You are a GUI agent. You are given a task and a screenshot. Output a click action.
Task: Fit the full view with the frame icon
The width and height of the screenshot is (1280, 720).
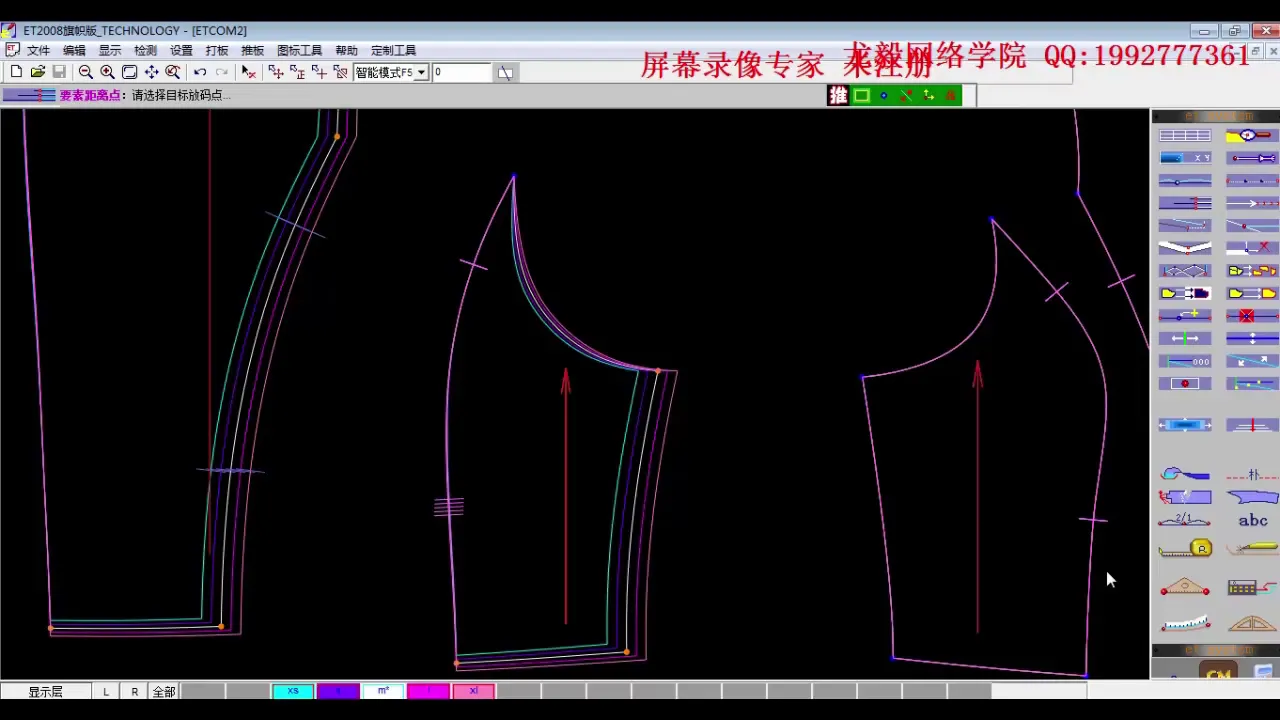coord(130,72)
